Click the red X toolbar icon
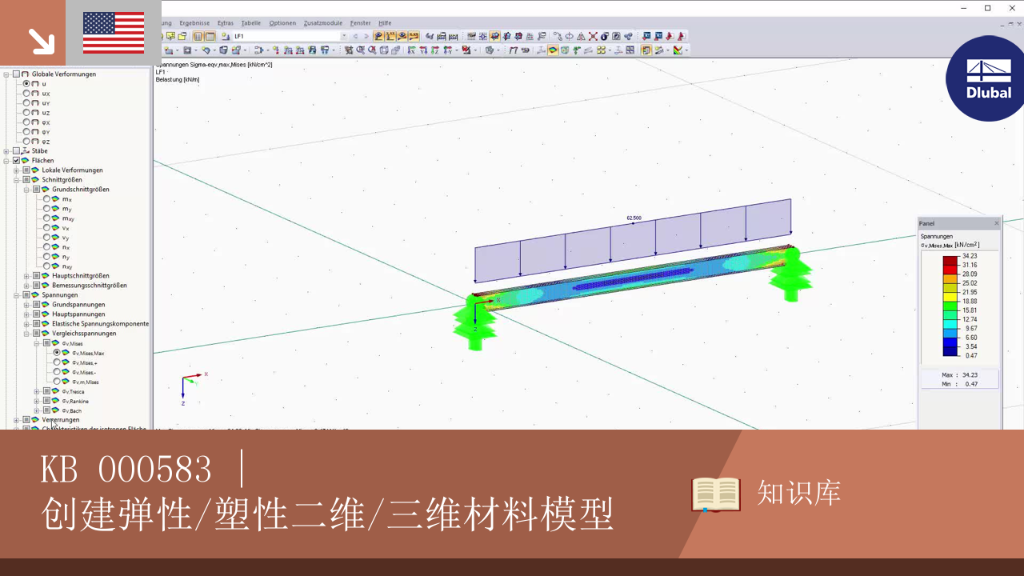 tap(593, 37)
